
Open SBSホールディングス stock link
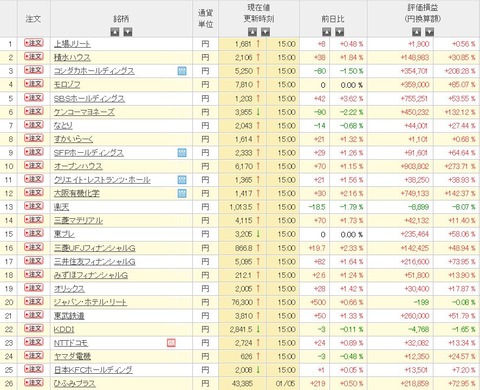tap(89, 98)
